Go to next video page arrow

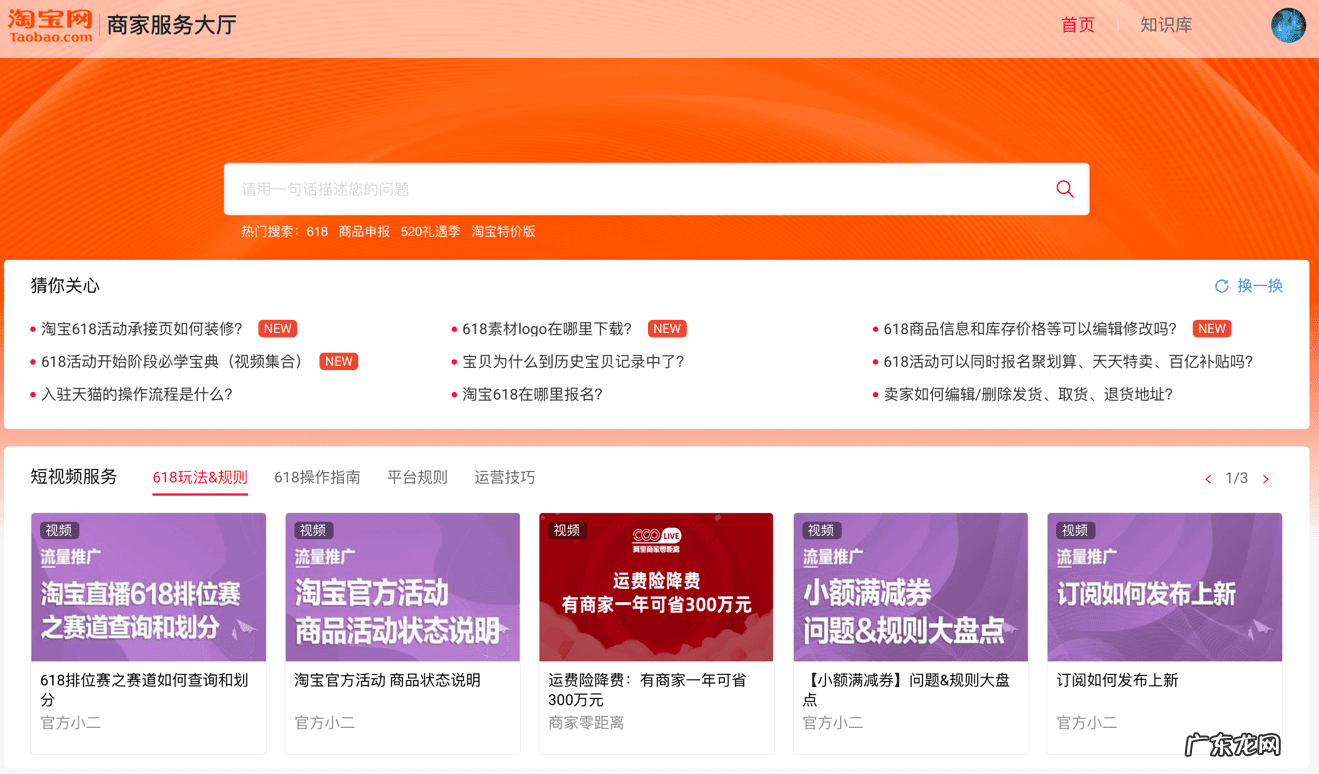tap(1266, 479)
